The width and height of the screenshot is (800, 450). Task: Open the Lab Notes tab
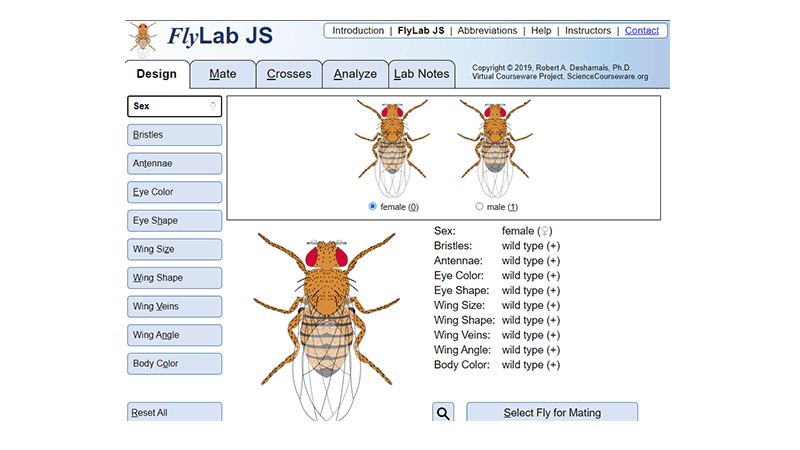421,74
